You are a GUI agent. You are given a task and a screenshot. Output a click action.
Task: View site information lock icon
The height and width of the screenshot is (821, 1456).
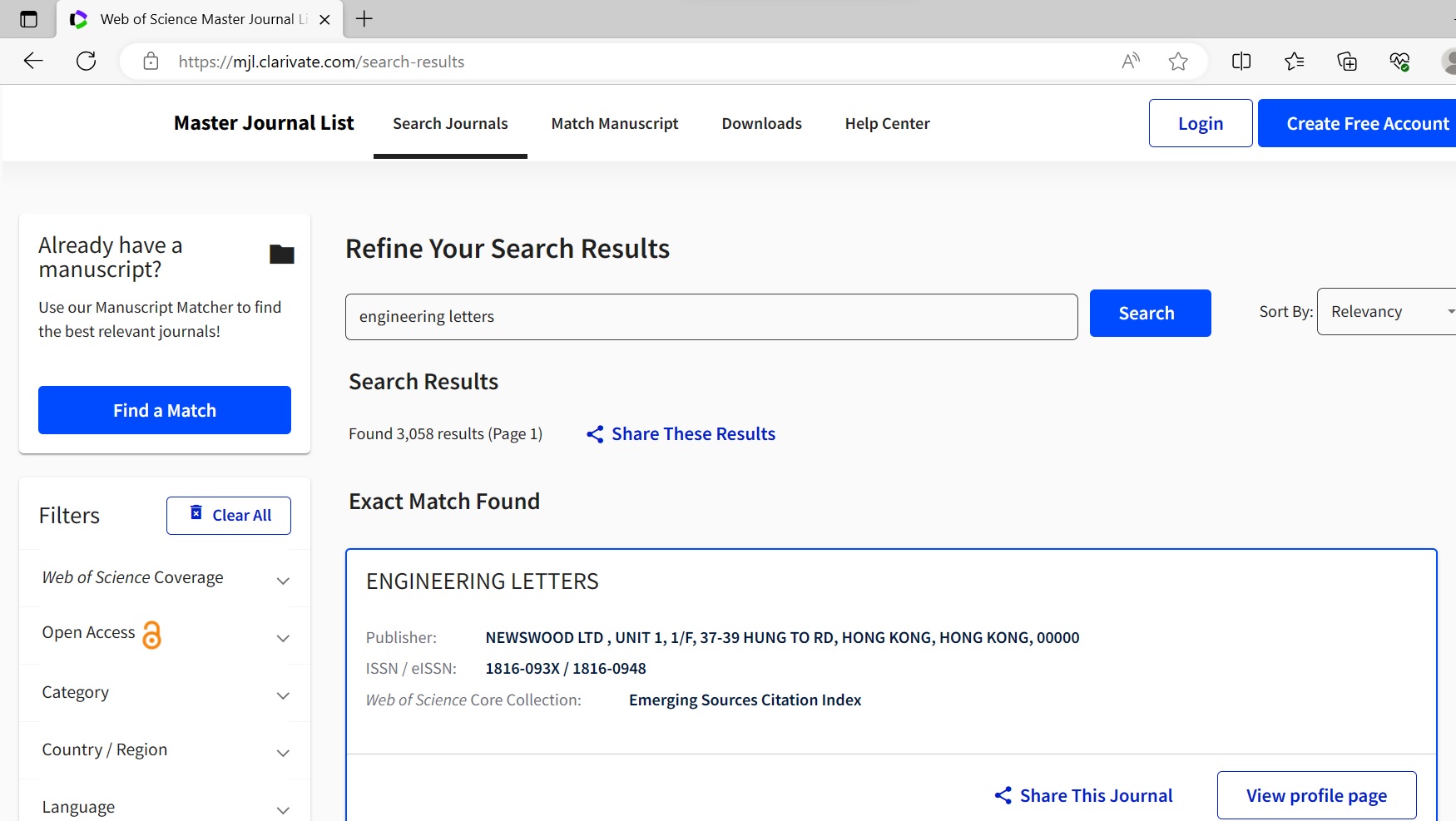pyautogui.click(x=151, y=61)
